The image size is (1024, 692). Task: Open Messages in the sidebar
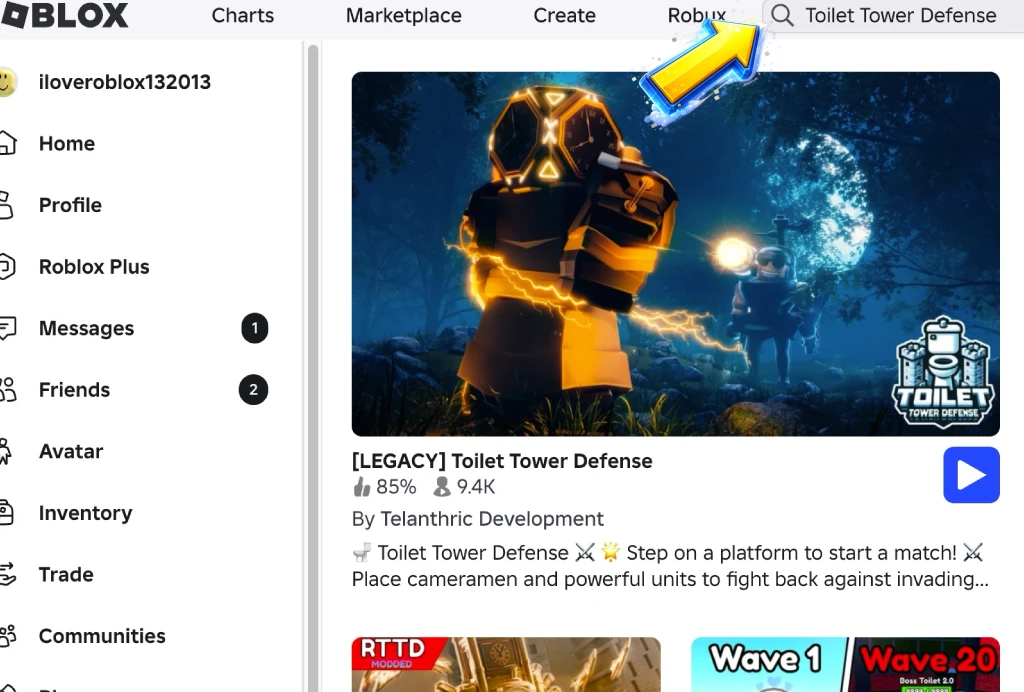point(86,328)
